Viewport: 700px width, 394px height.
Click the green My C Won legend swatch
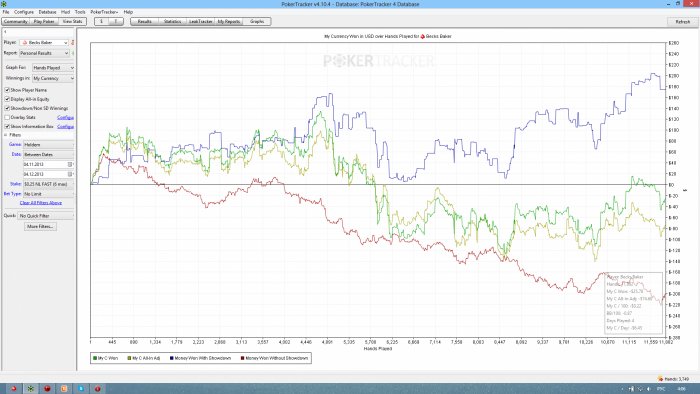click(95, 358)
